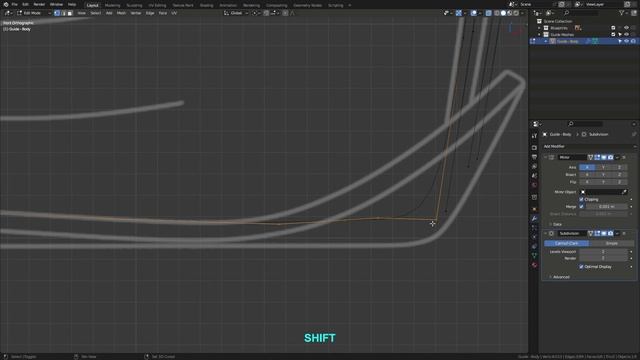
Task: Open the Global transform orientation dropdown
Action: coord(236,13)
